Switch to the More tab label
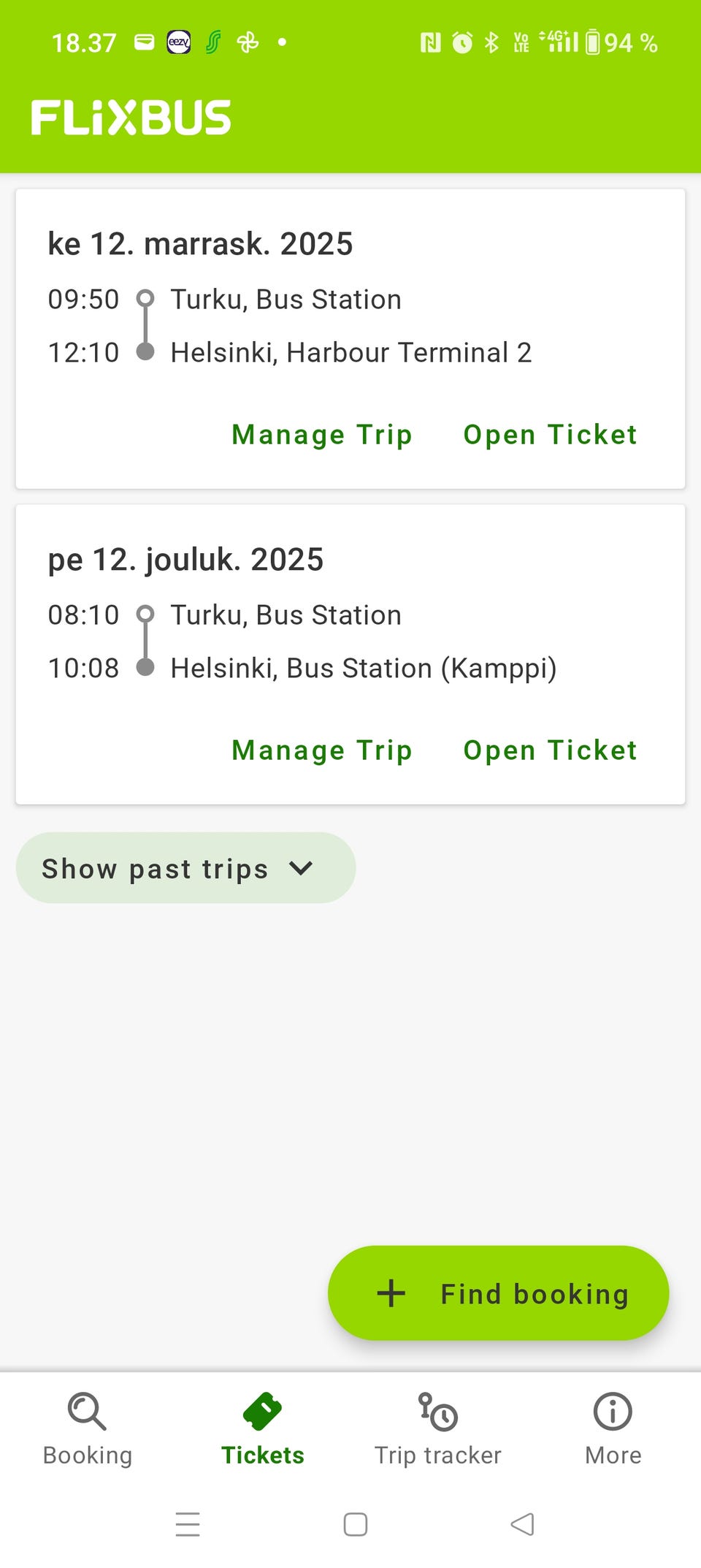Screen dimensions: 701x1568 pos(613,1455)
